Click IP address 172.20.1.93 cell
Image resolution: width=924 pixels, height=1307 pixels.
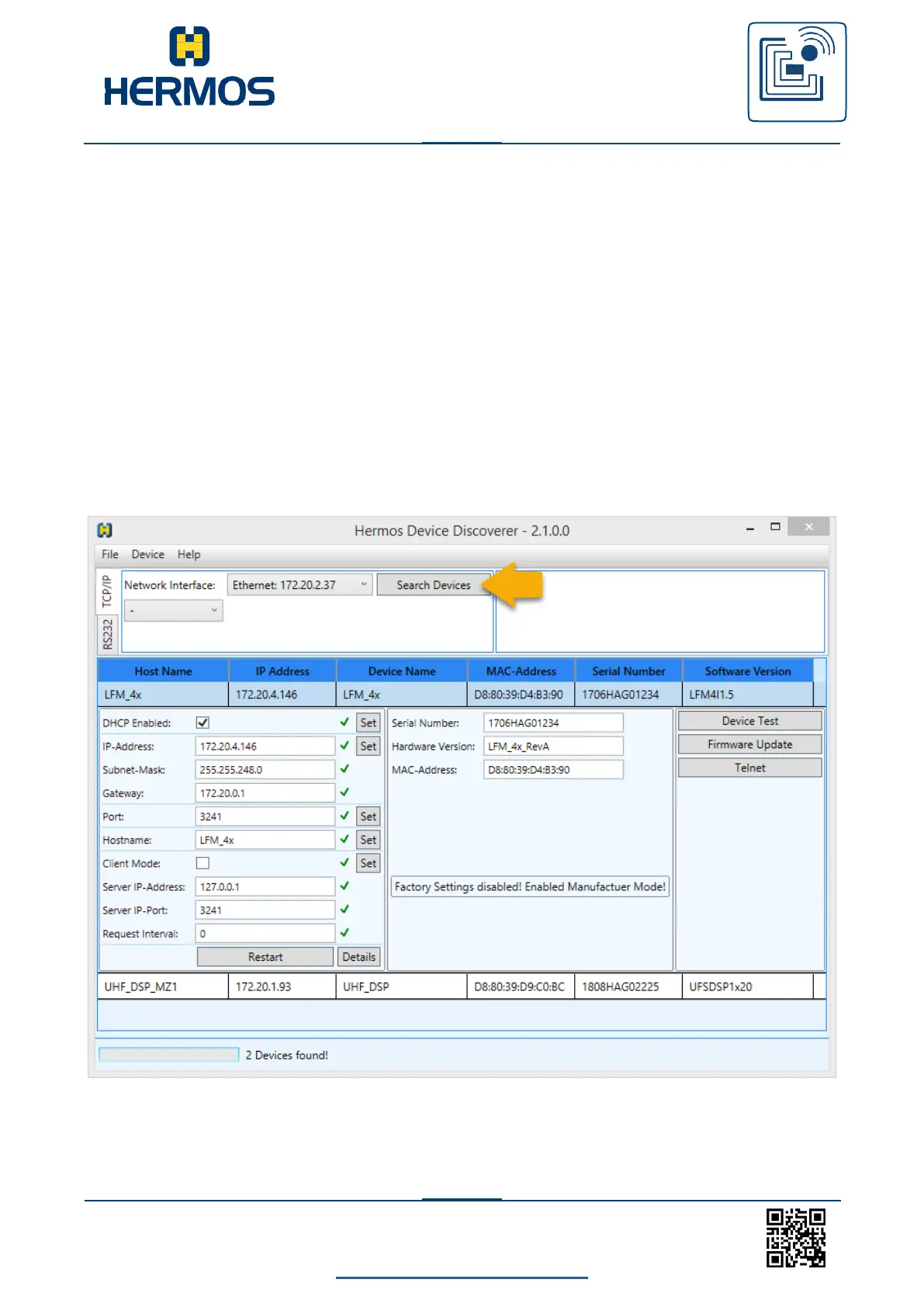point(282,986)
